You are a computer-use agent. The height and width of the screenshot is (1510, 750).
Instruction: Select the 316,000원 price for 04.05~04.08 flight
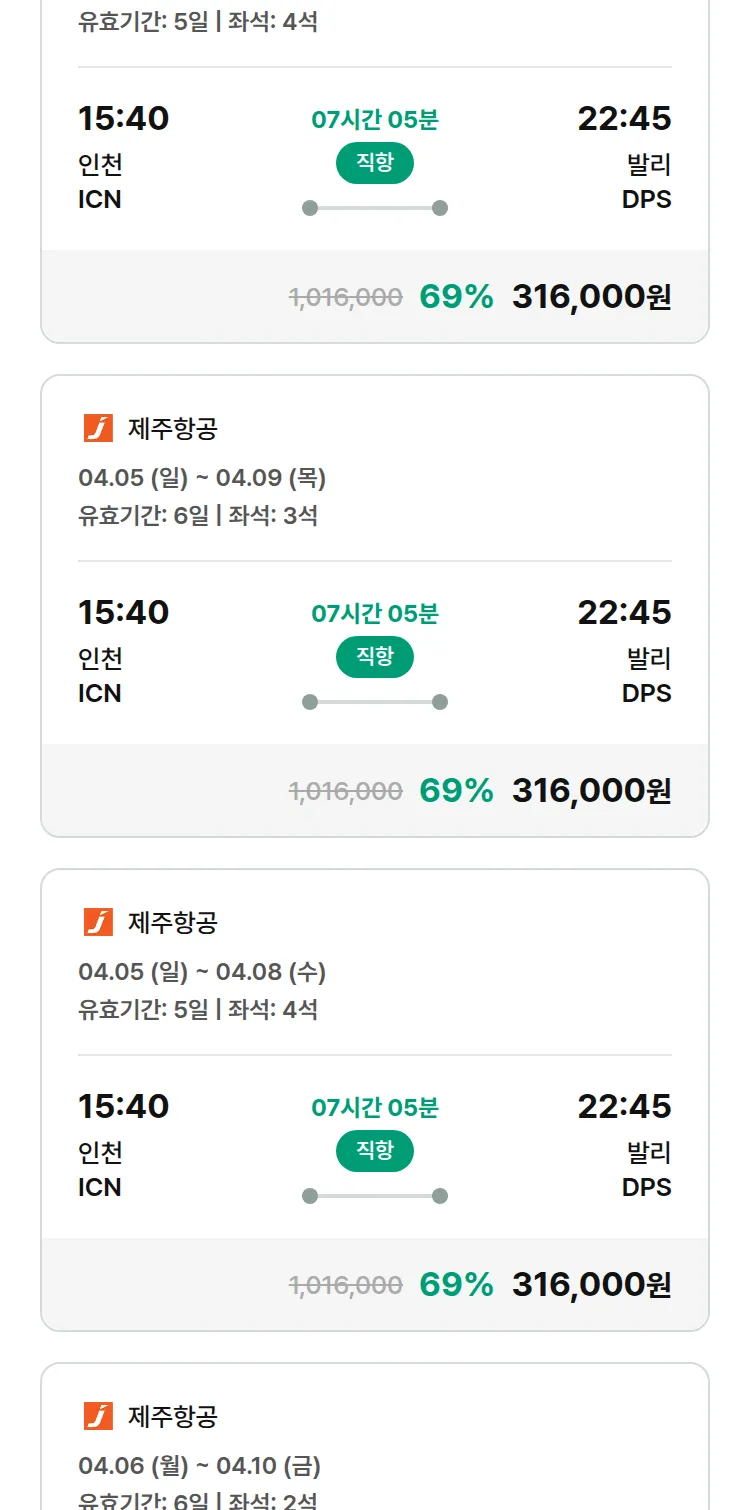tap(591, 1285)
